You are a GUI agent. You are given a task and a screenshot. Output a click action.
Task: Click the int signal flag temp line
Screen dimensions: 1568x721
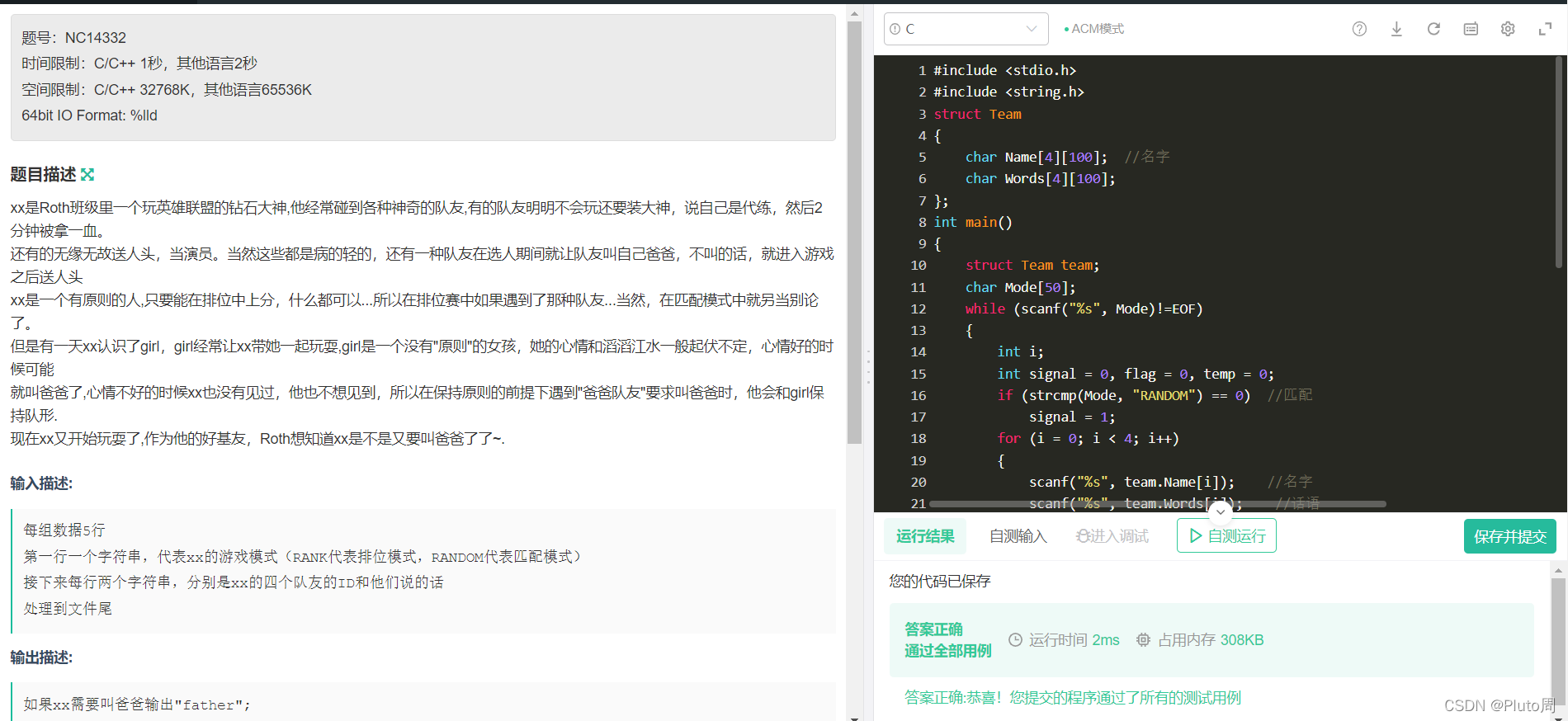1136,374
